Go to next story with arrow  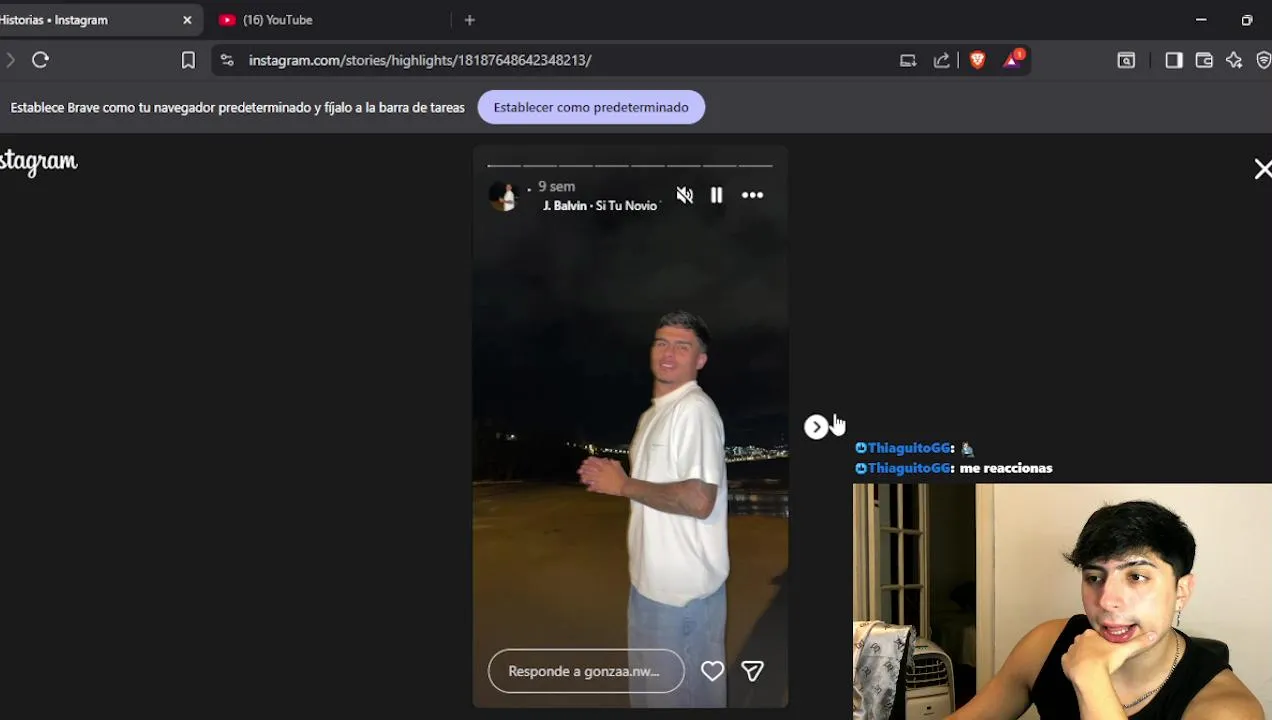coord(816,427)
